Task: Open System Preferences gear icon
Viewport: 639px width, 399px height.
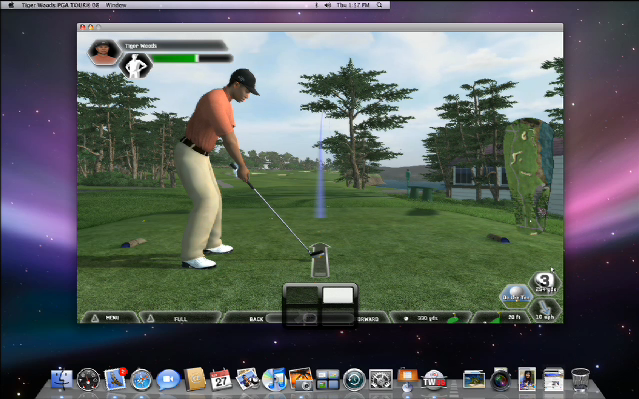Action: (x=381, y=379)
